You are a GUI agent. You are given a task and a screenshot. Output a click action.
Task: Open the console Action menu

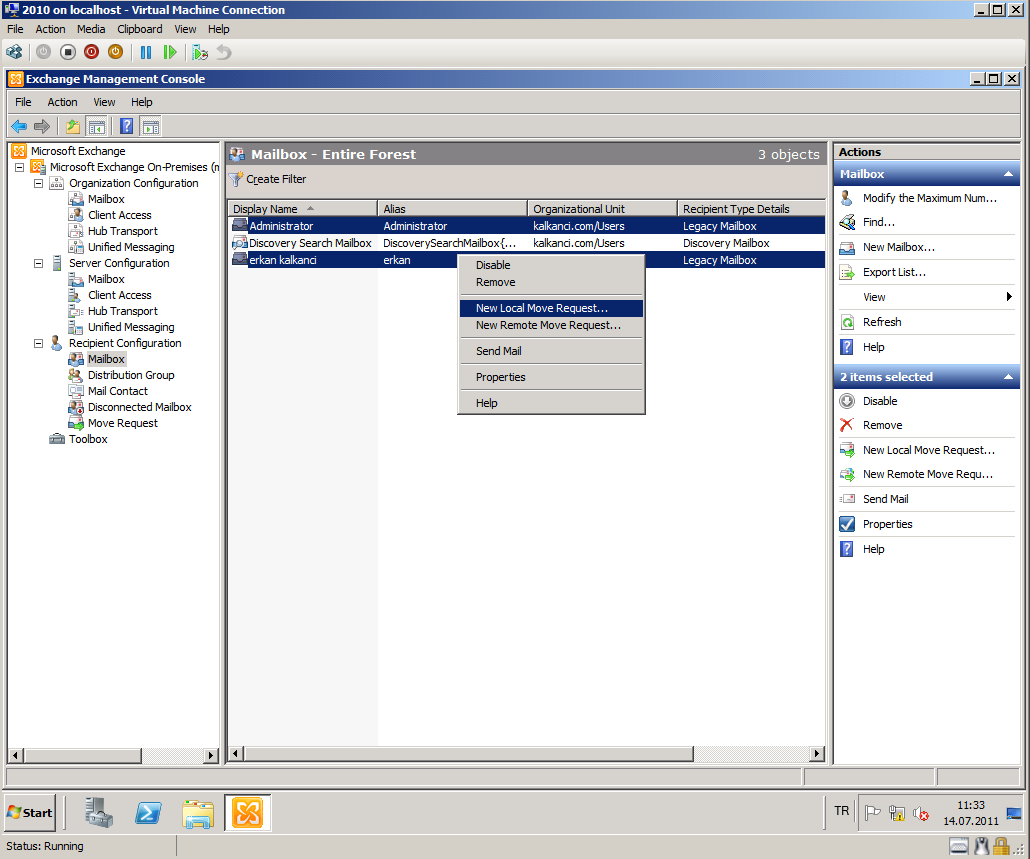click(x=62, y=102)
